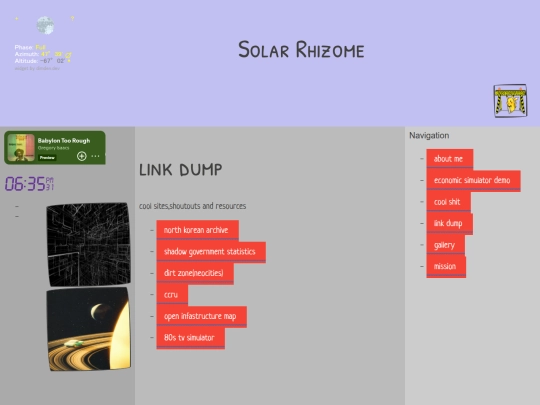Click the moon Azimuth value
Screen dimensions: 540x405
pyautogui.click(x=52, y=54)
